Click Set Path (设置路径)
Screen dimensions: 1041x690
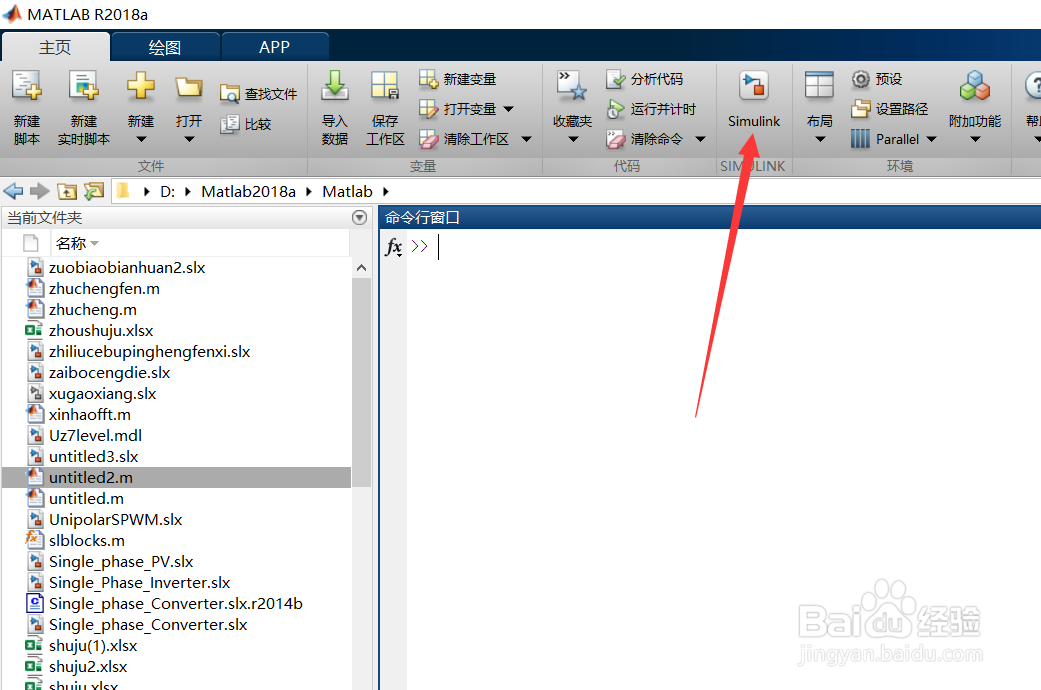(890, 109)
